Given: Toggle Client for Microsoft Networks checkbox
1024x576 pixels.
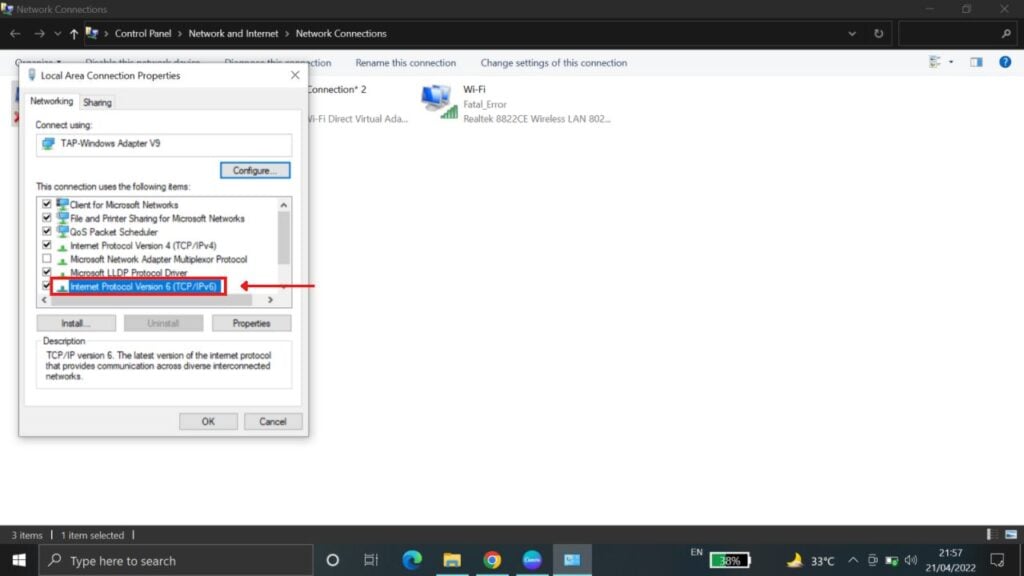Looking at the screenshot, I should pos(46,204).
